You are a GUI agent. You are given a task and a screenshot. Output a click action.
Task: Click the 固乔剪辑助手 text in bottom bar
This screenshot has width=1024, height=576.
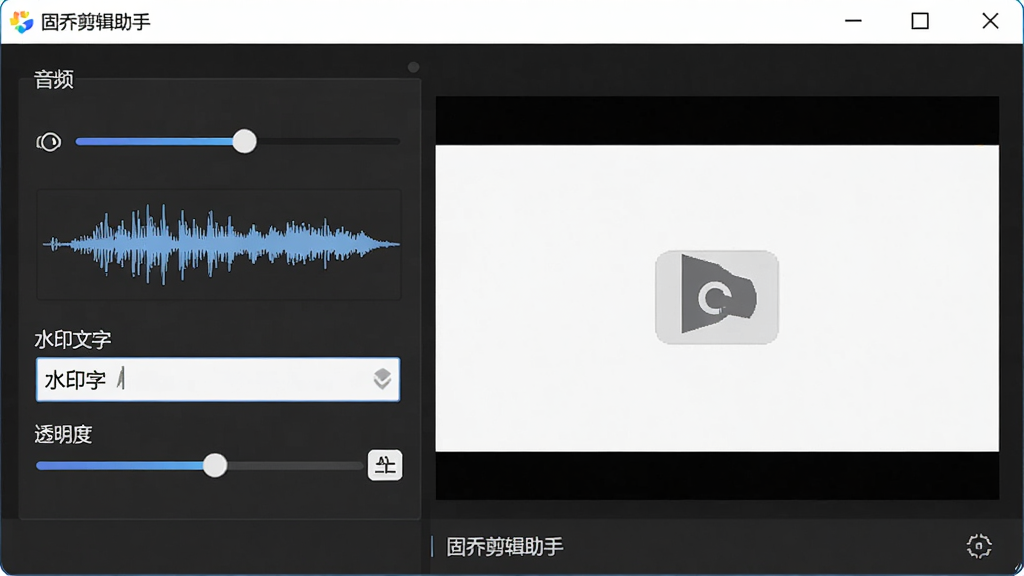[x=505, y=547]
